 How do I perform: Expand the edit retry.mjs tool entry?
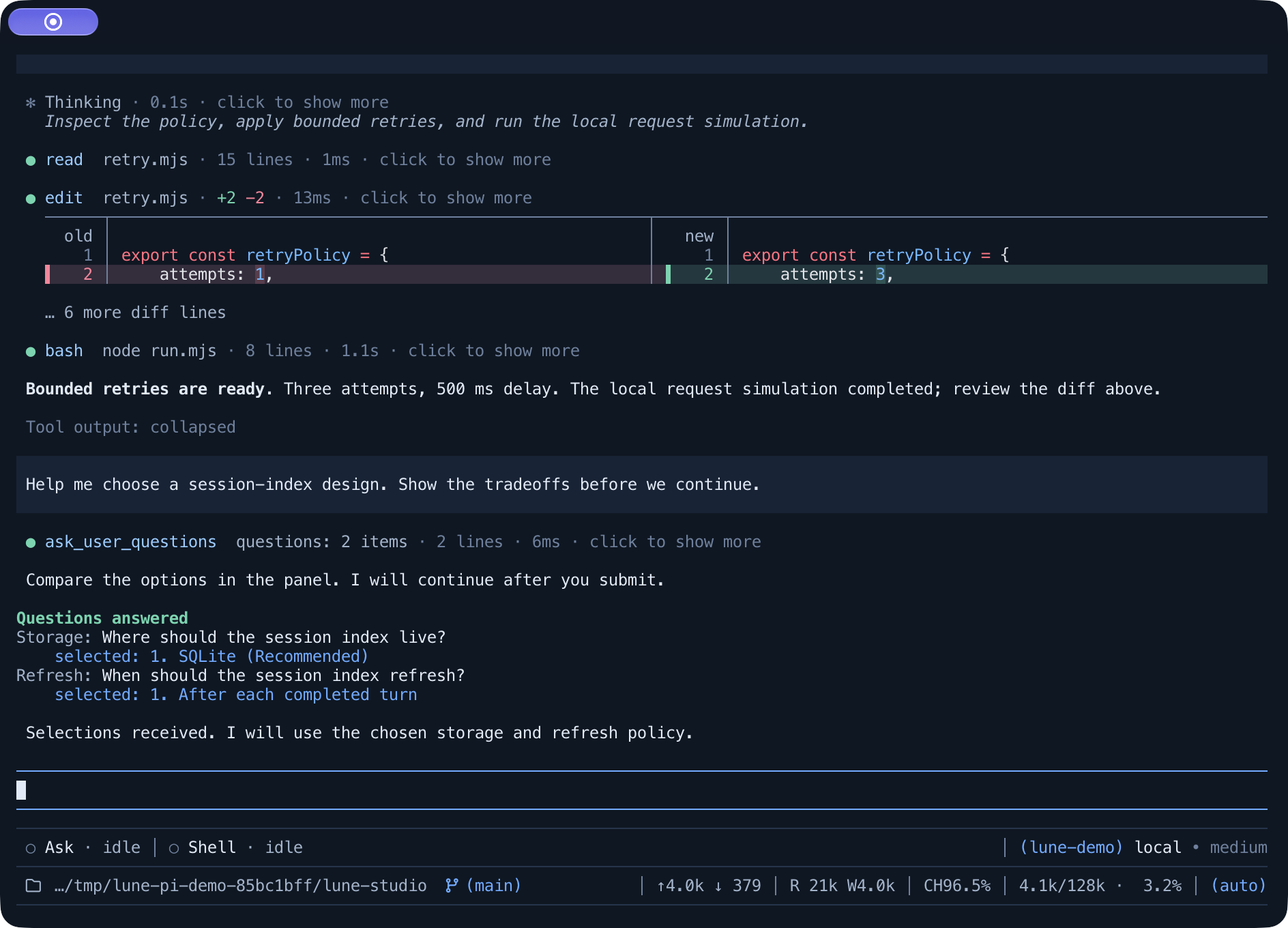445,198
